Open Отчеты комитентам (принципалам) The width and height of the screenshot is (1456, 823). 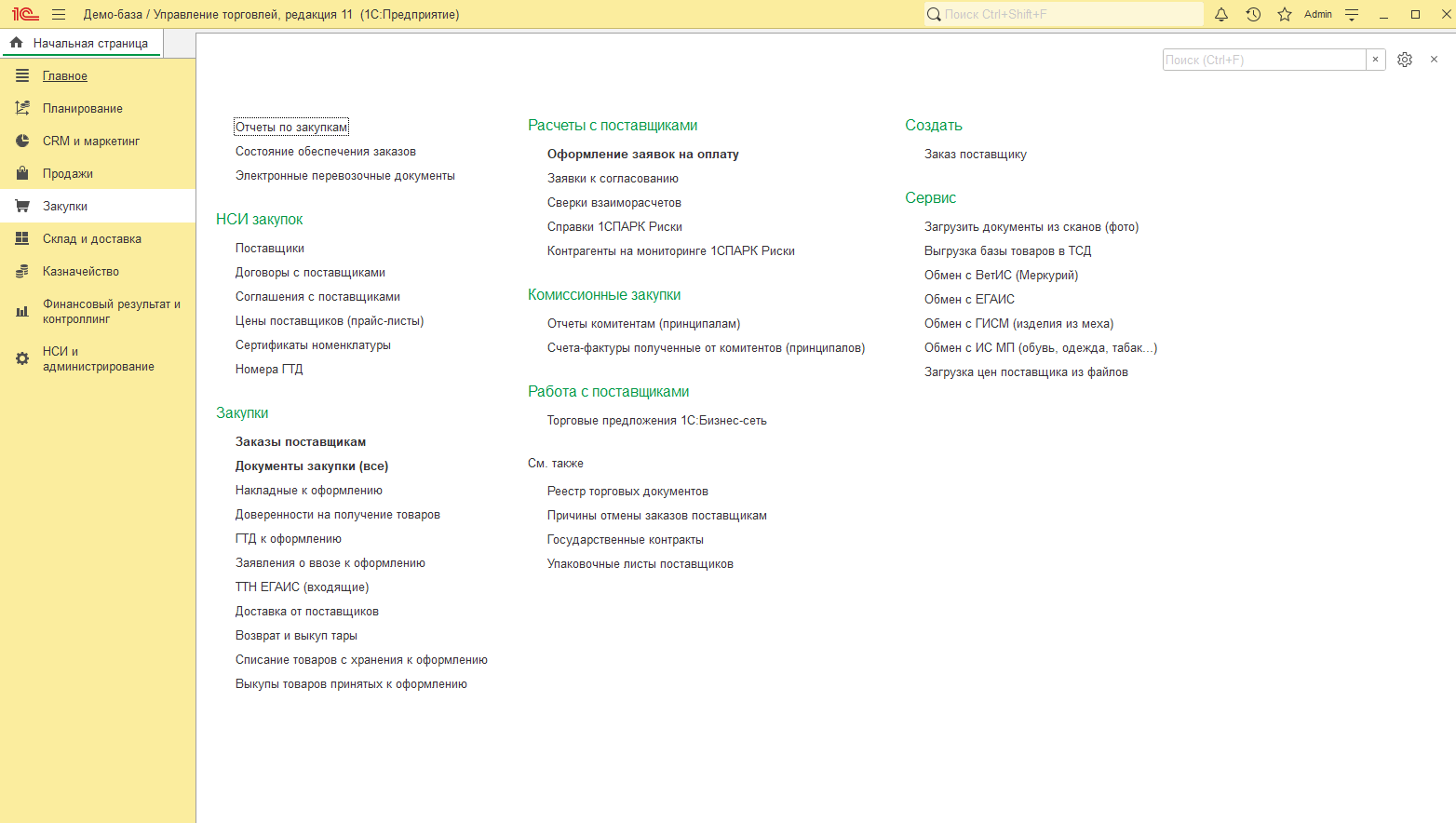point(644,323)
